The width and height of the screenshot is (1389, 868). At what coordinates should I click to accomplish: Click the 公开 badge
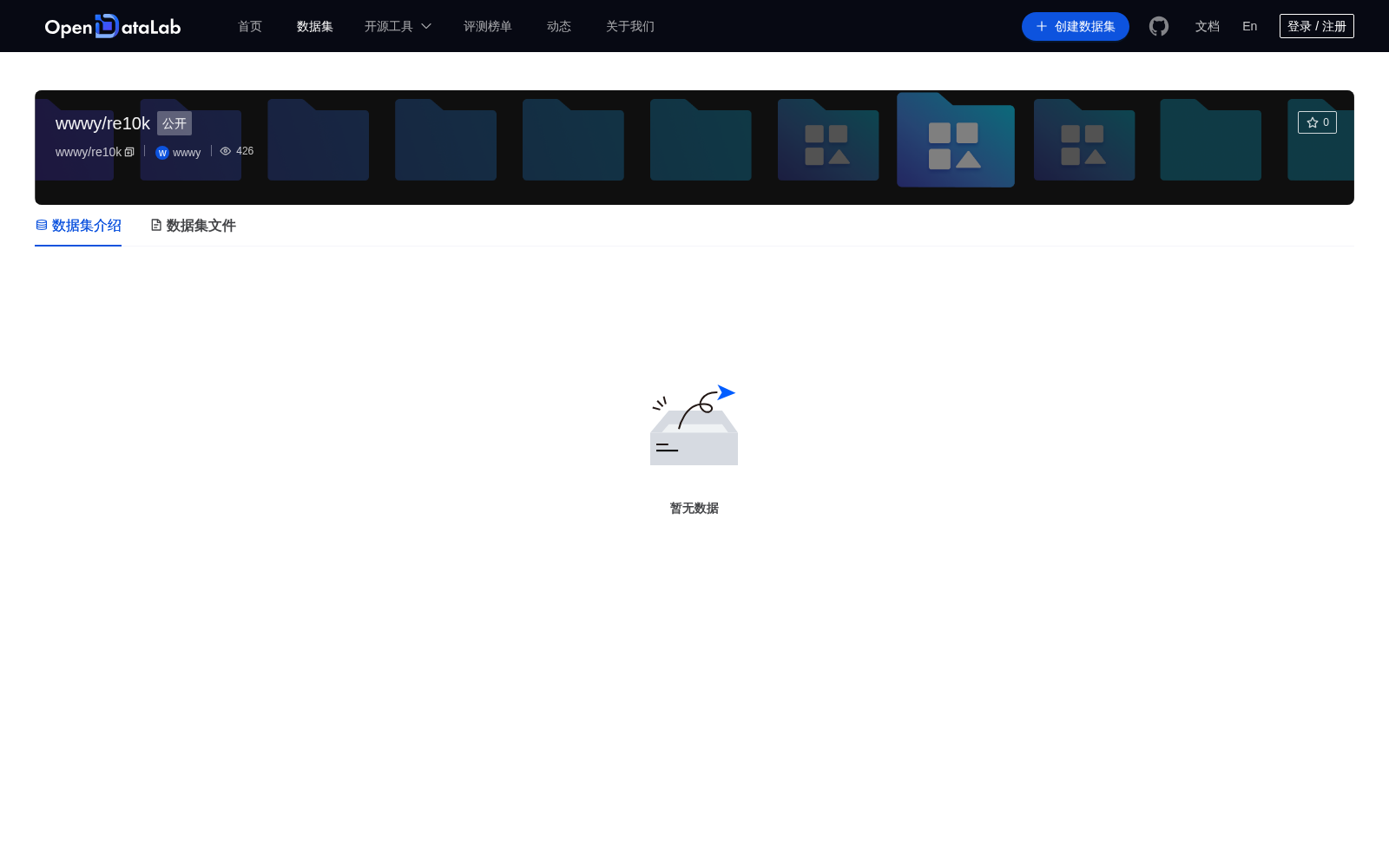174,123
